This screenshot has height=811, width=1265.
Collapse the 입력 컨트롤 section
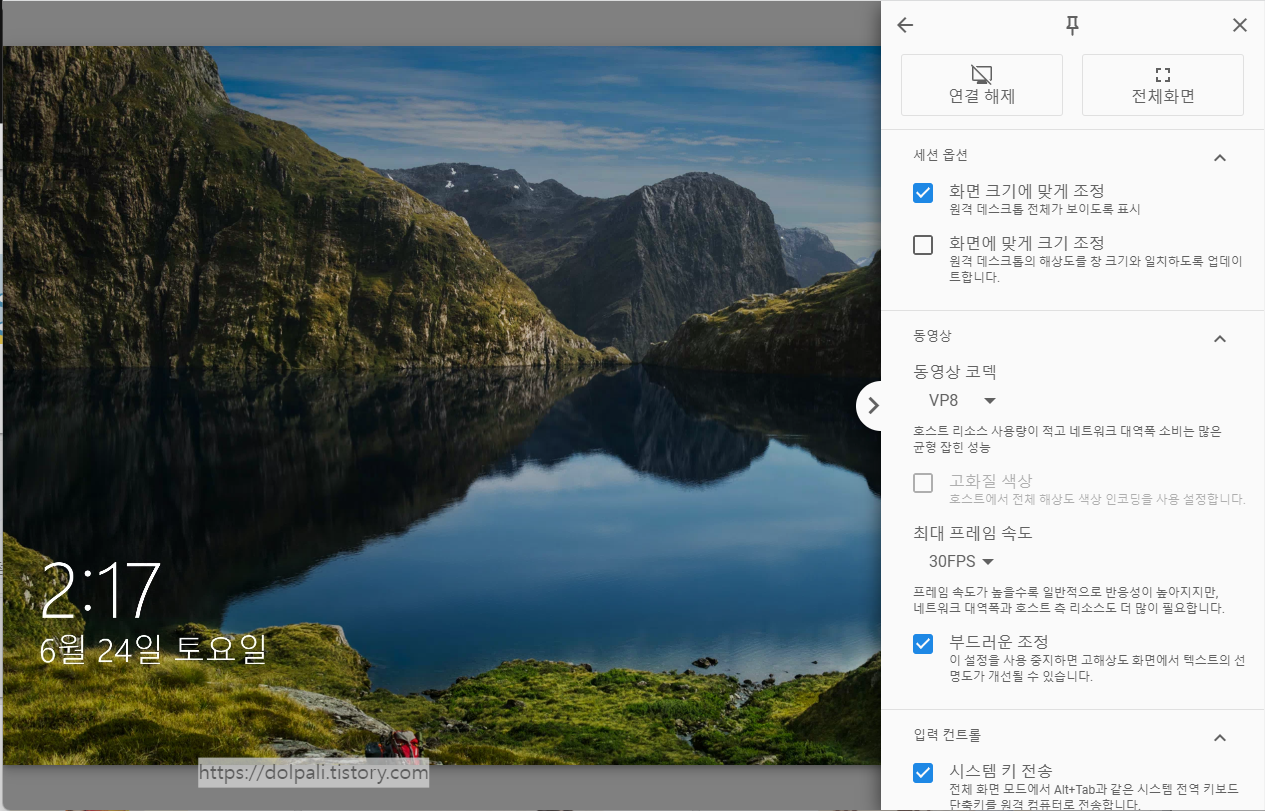tap(1219, 737)
